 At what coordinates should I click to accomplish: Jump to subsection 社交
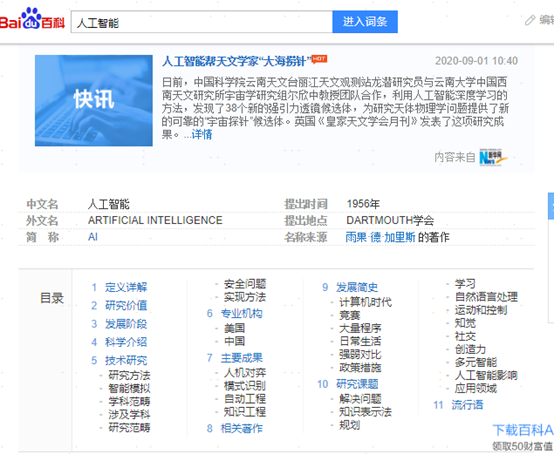pos(465,336)
